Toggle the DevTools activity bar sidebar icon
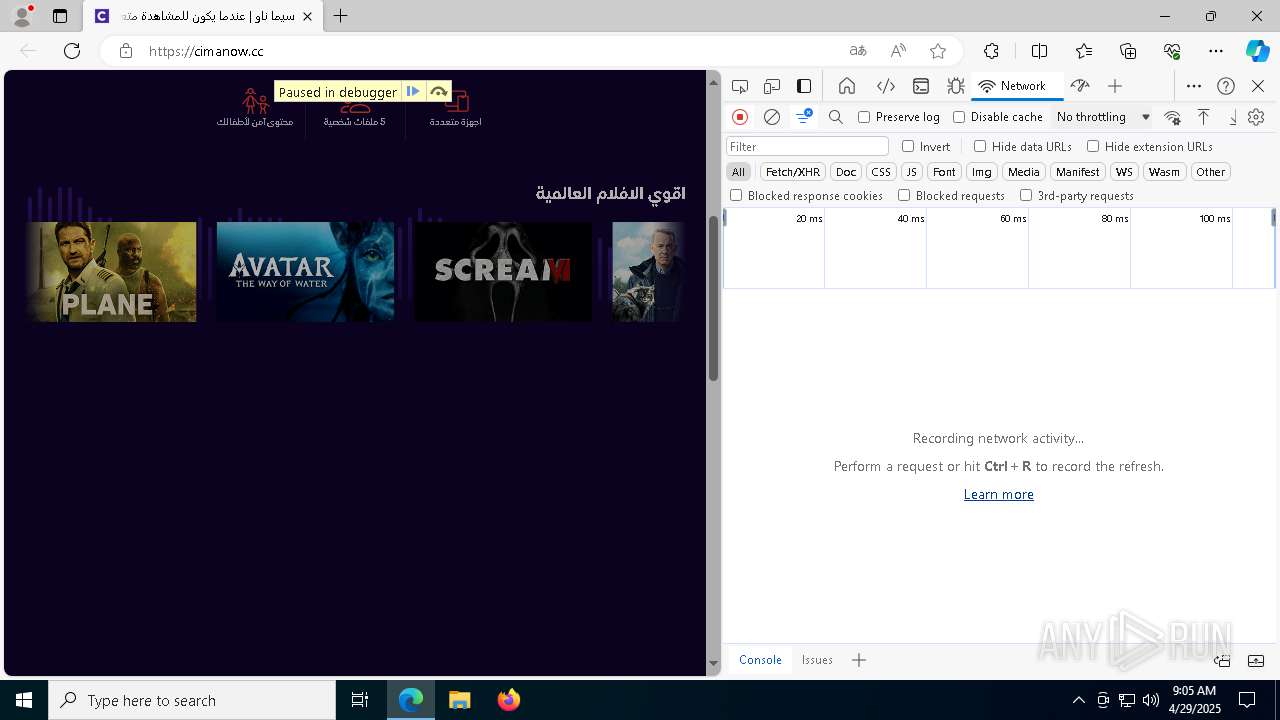The width and height of the screenshot is (1280, 720). tap(804, 86)
